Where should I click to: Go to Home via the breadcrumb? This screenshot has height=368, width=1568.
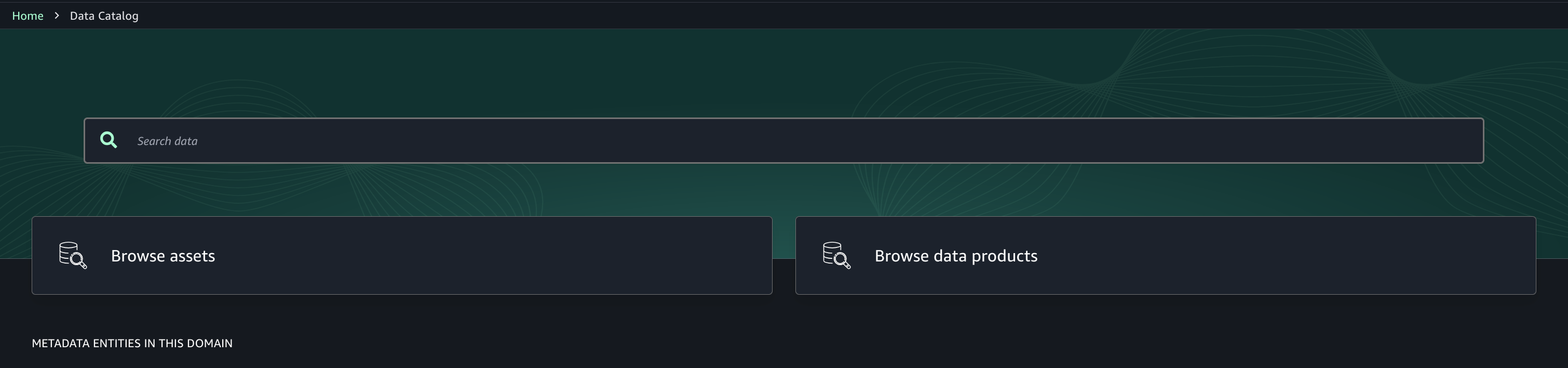(28, 16)
